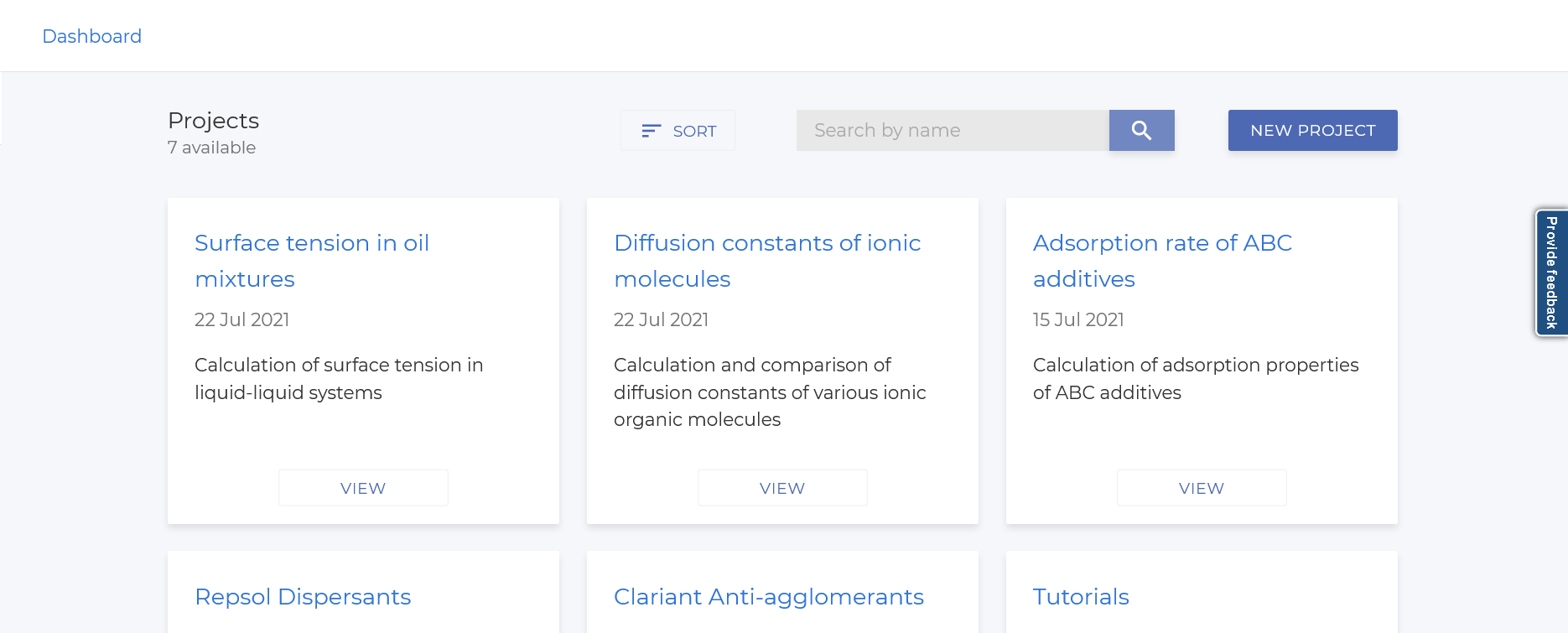View the Surface tension project card
This screenshot has height=633, width=1568.
pyautogui.click(x=363, y=488)
